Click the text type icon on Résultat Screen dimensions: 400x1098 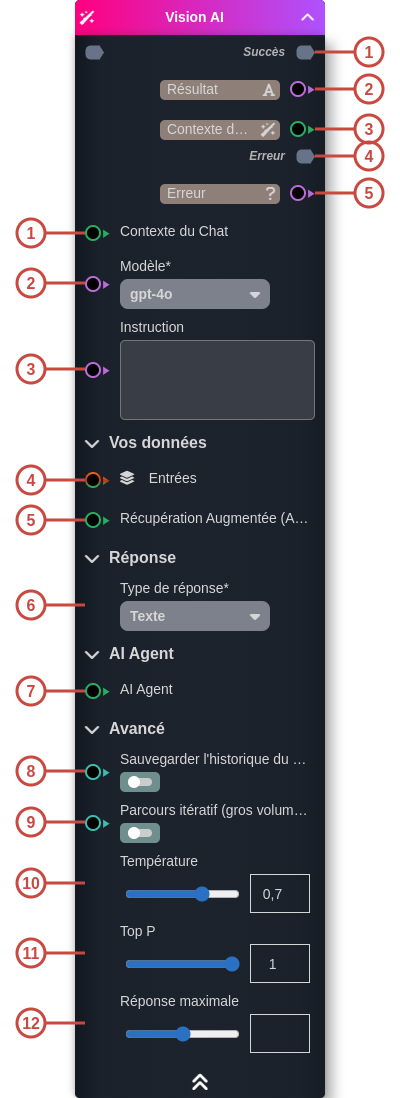coord(269,90)
